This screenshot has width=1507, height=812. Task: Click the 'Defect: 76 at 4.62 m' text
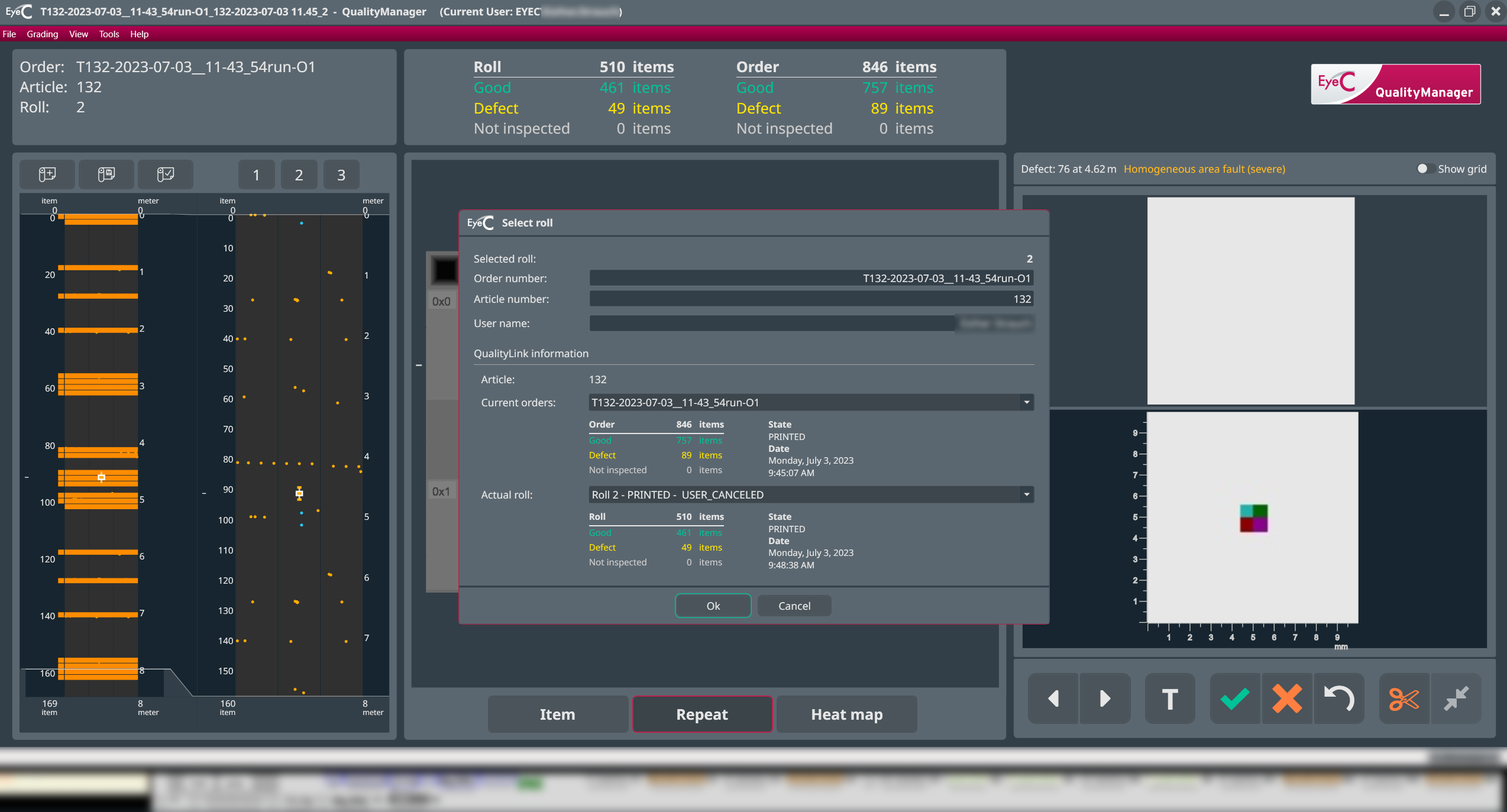tap(1069, 169)
